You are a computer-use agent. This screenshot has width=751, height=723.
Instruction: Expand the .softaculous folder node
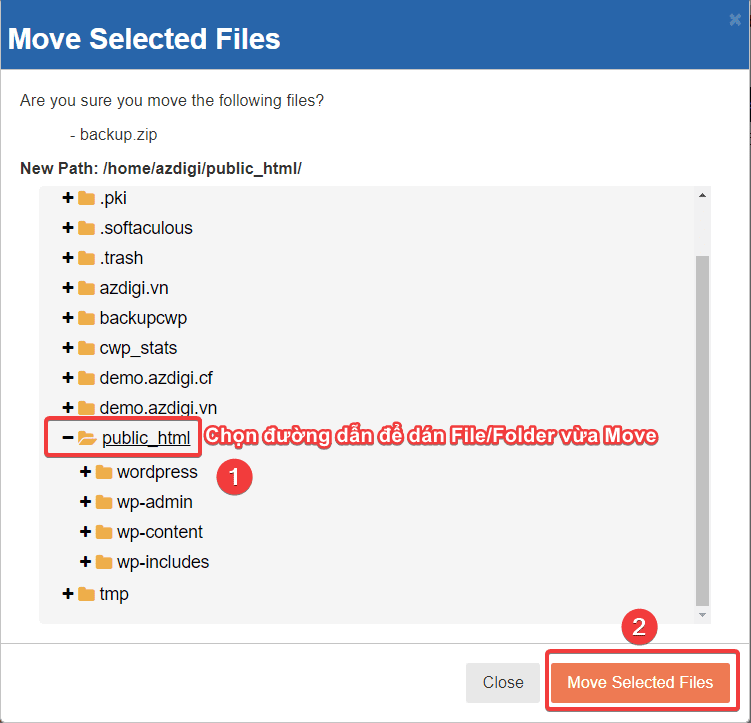click(x=68, y=228)
